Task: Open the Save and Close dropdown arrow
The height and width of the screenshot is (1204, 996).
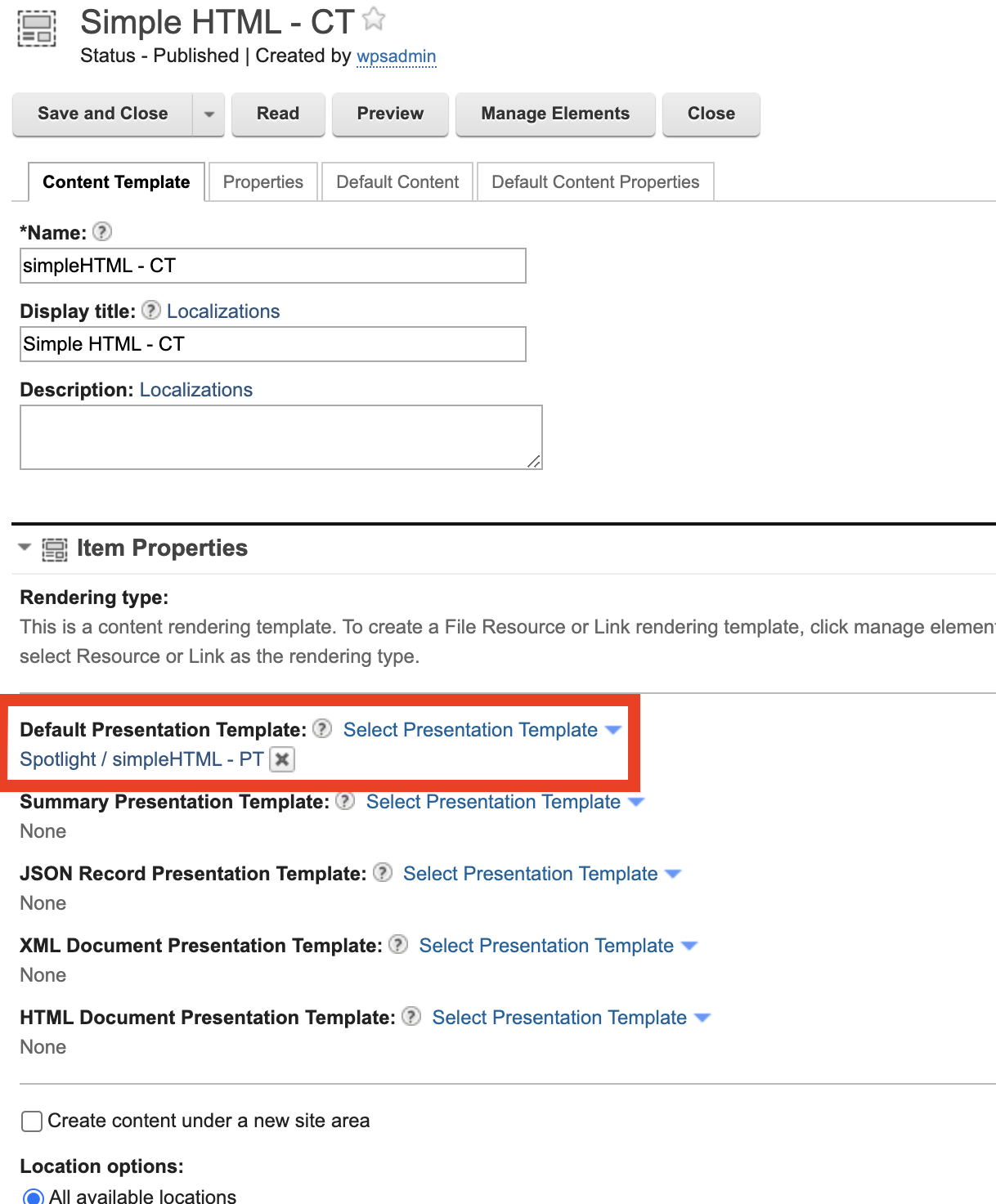Action: coord(209,114)
